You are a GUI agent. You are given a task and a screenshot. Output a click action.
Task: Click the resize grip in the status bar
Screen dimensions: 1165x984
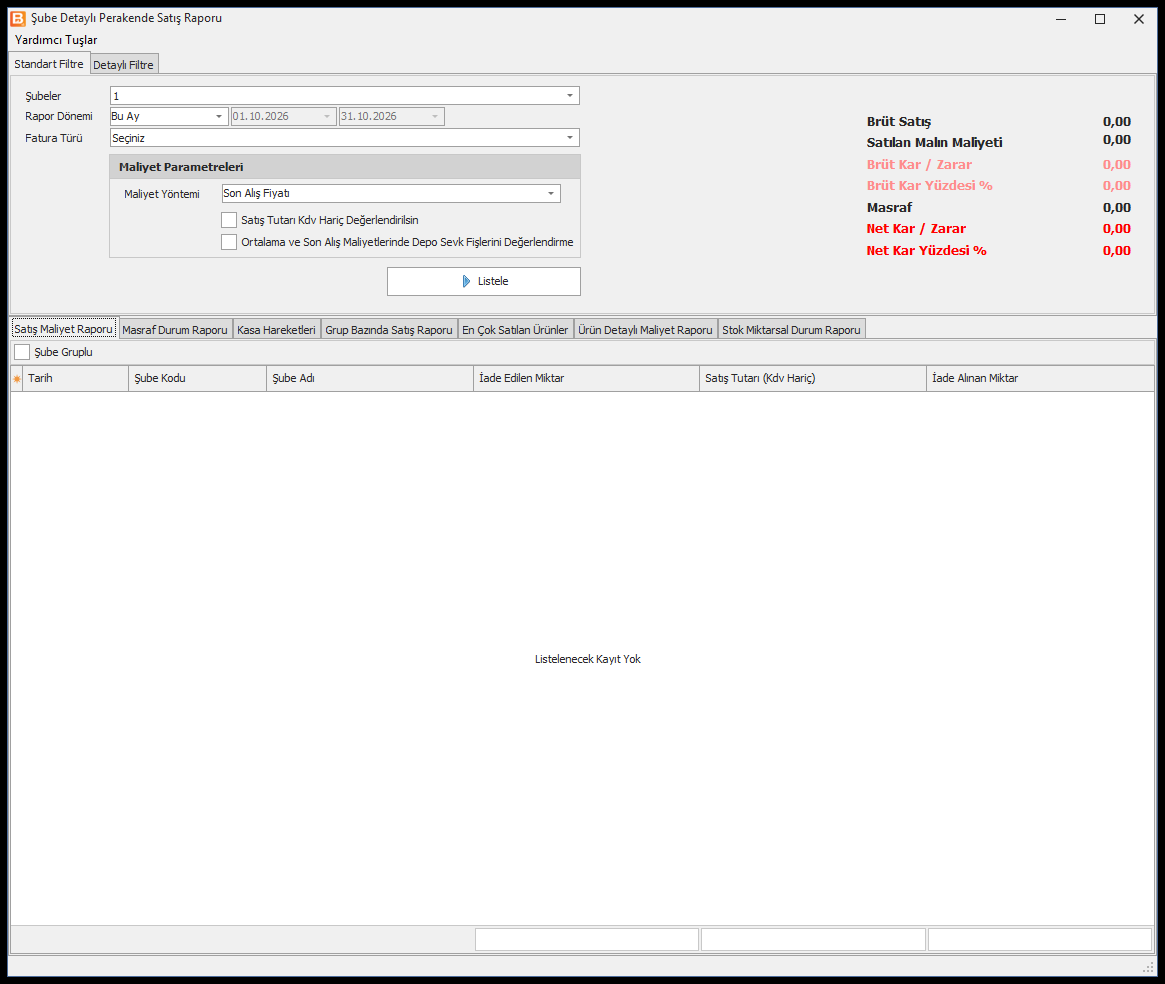[1148, 967]
